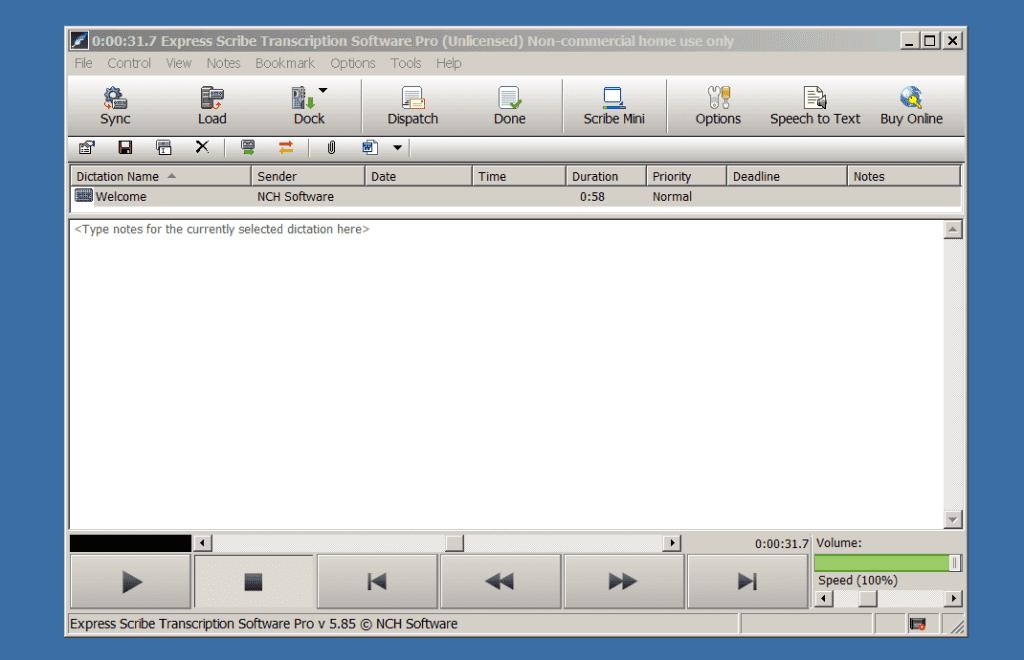Image resolution: width=1024 pixels, height=660 pixels.
Task: Expand the Dock button dropdown arrow
Action: (323, 91)
